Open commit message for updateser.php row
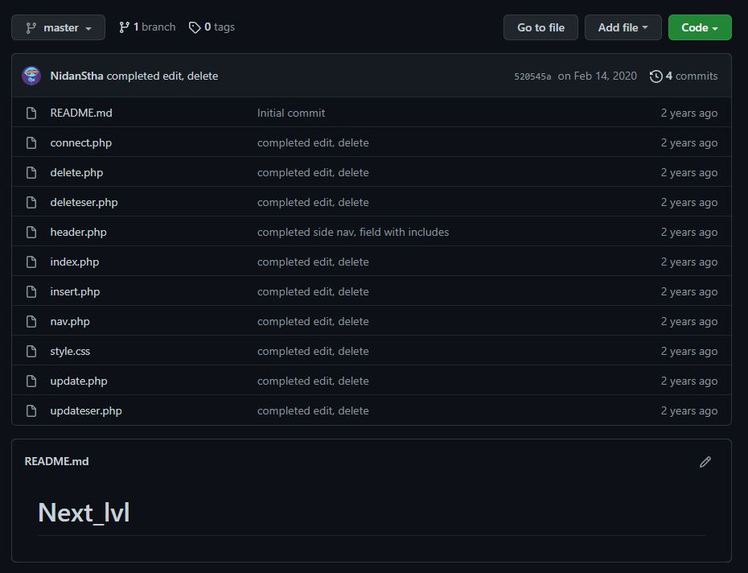 tap(313, 411)
